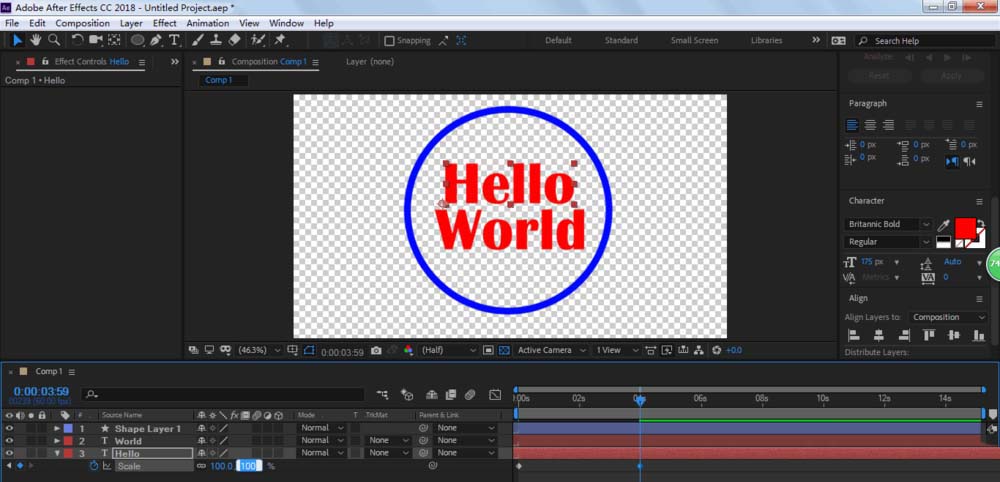Switch to the Small Screen workspace
This screenshot has width=1000, height=482.
[694, 41]
